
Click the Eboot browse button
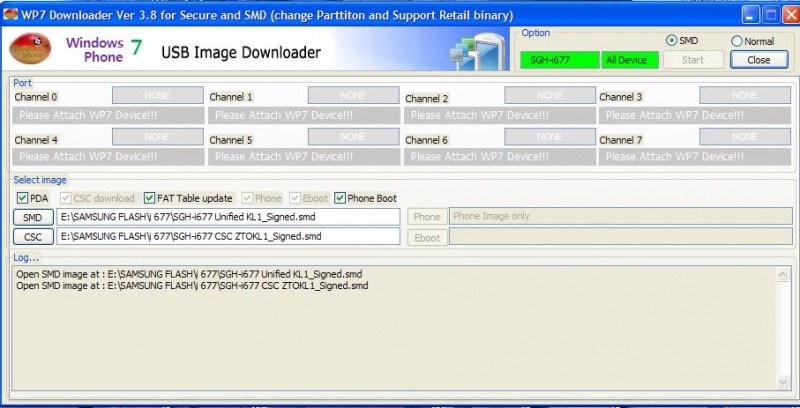(427, 237)
